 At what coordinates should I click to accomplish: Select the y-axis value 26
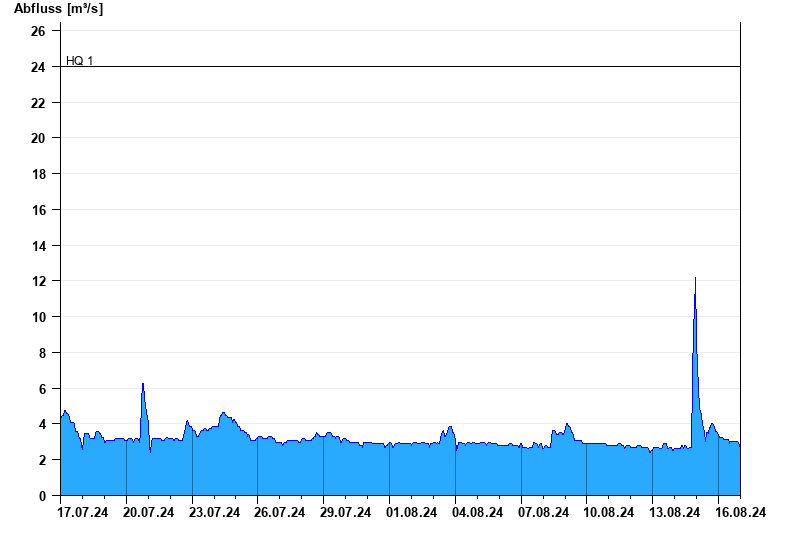click(38, 31)
